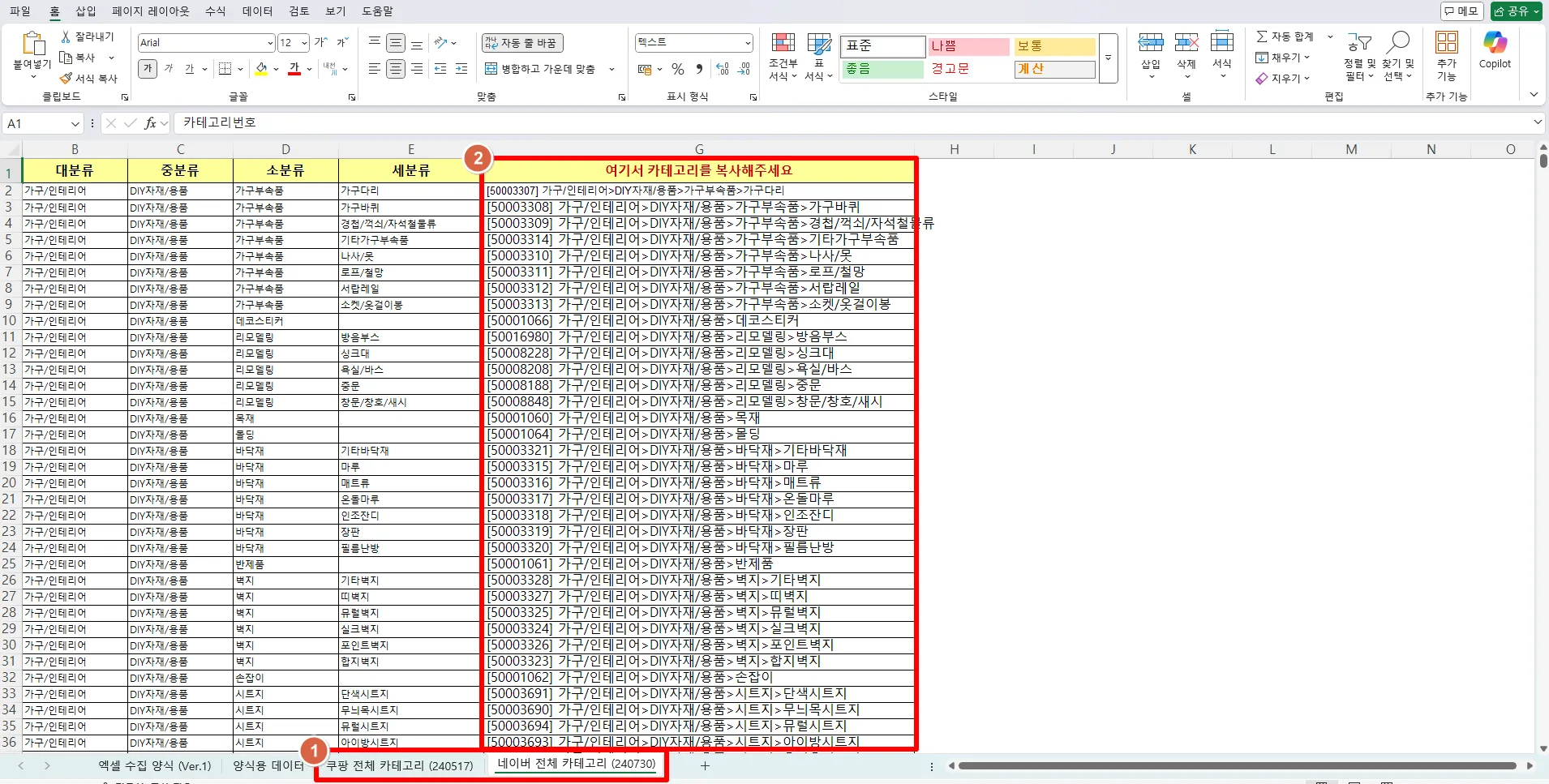
Task: Open the find and select (찾기 및 선택) icon
Action: tap(1398, 43)
